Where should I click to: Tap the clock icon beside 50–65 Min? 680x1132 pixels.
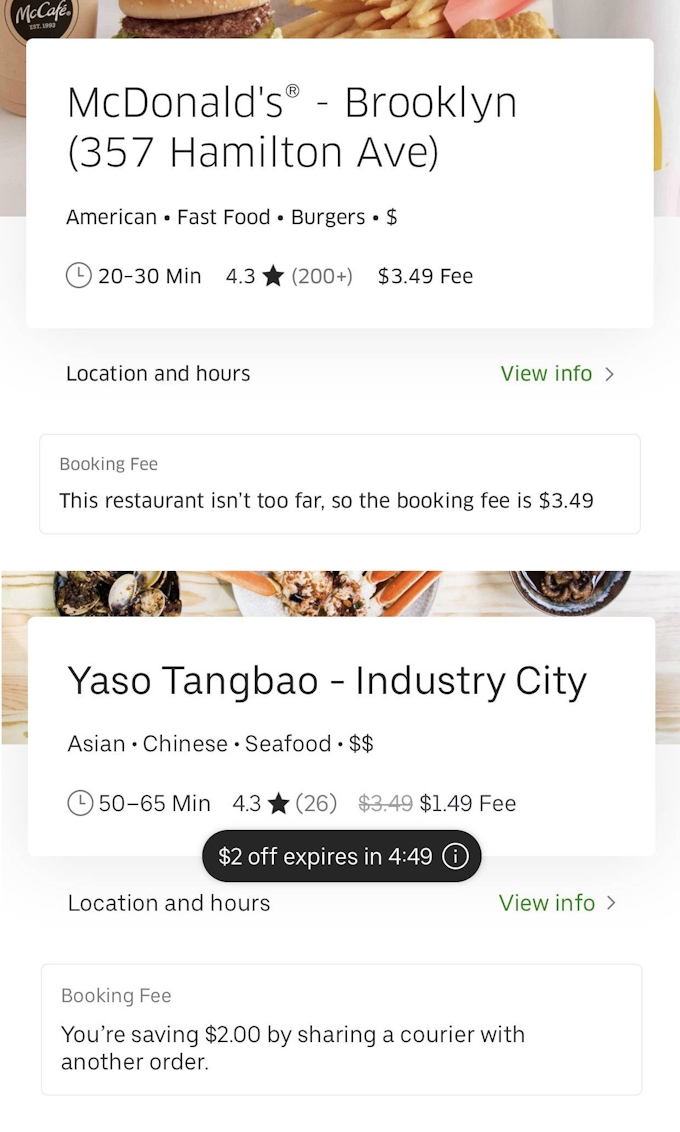[x=80, y=803]
